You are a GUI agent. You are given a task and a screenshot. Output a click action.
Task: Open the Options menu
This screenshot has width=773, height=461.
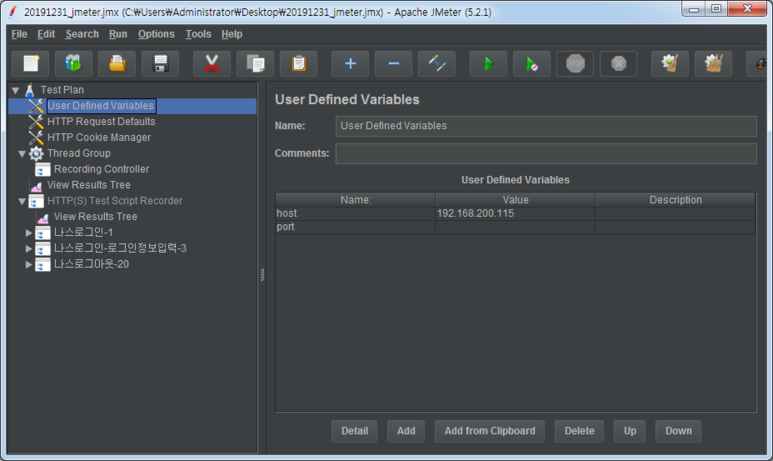point(156,34)
